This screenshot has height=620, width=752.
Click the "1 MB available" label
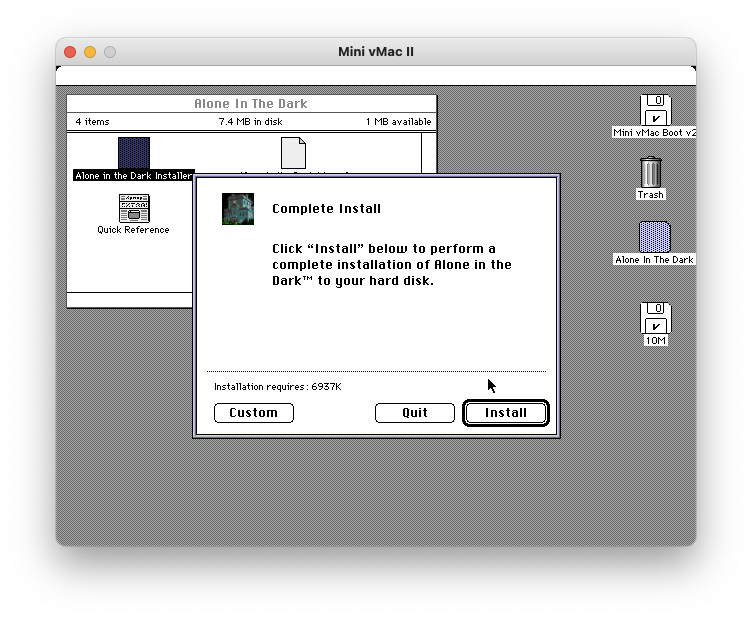pos(399,122)
